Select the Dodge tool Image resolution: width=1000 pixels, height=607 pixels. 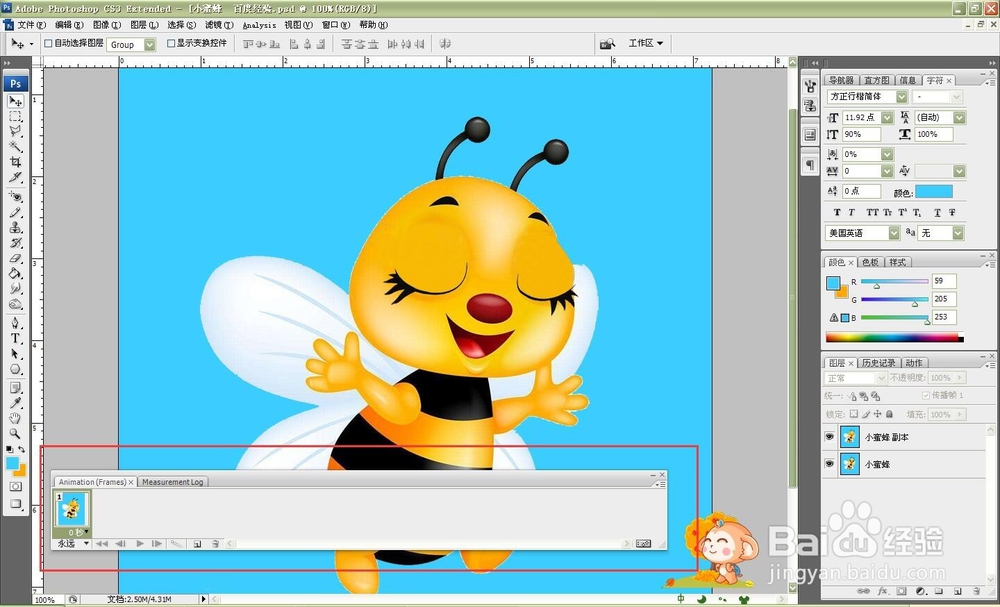click(x=15, y=304)
